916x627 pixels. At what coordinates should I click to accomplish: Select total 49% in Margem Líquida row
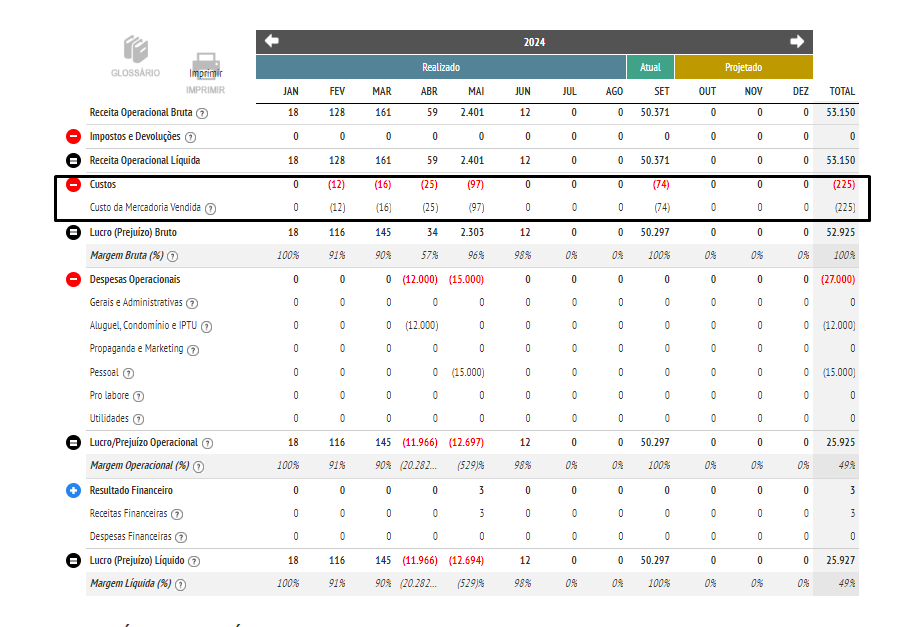pyautogui.click(x=846, y=583)
